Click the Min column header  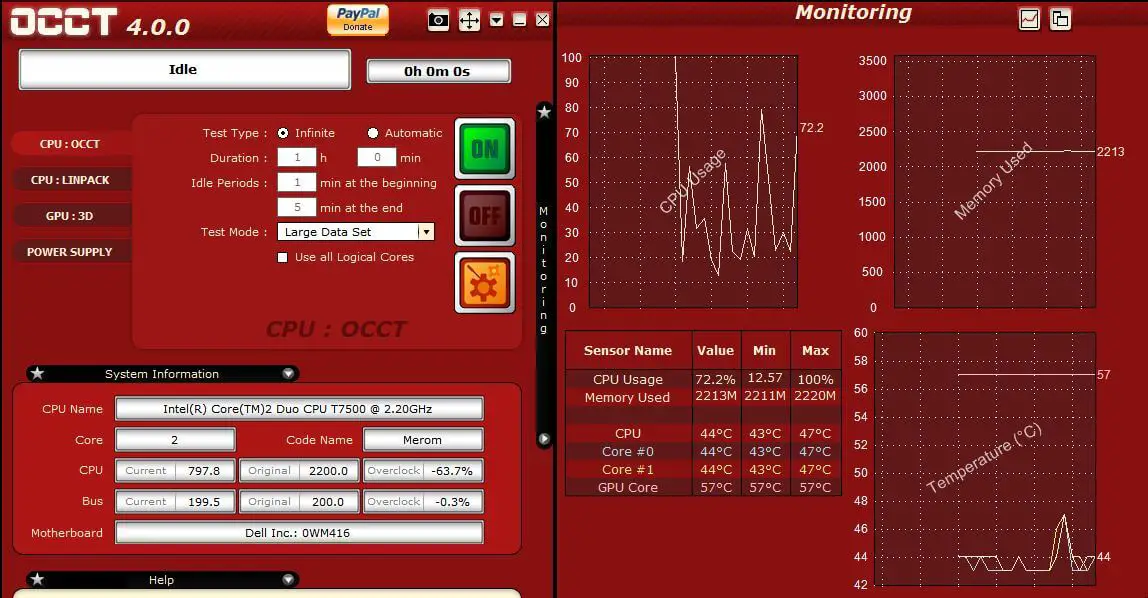point(764,351)
